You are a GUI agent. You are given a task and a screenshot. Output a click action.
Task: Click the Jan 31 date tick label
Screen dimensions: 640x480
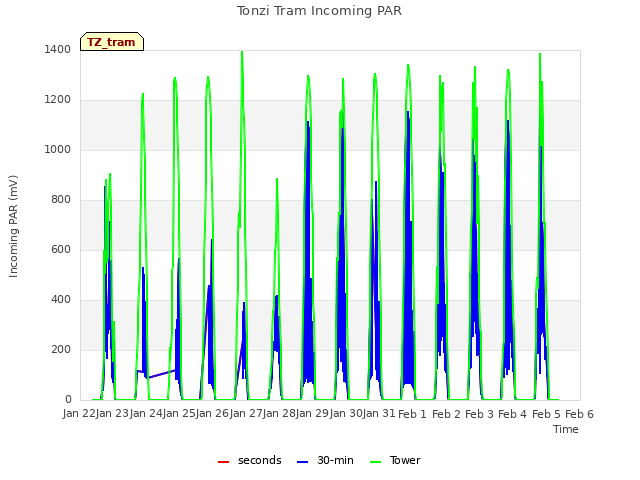379,414
